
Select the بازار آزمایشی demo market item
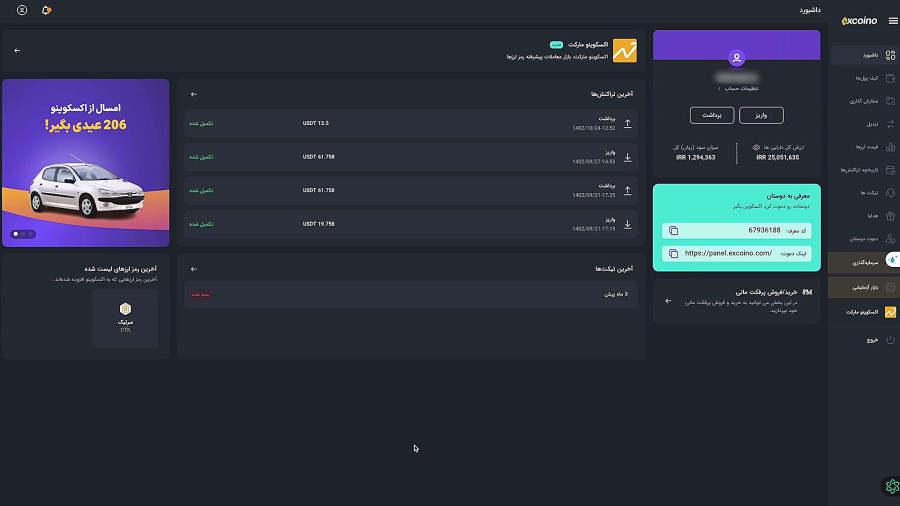864,287
